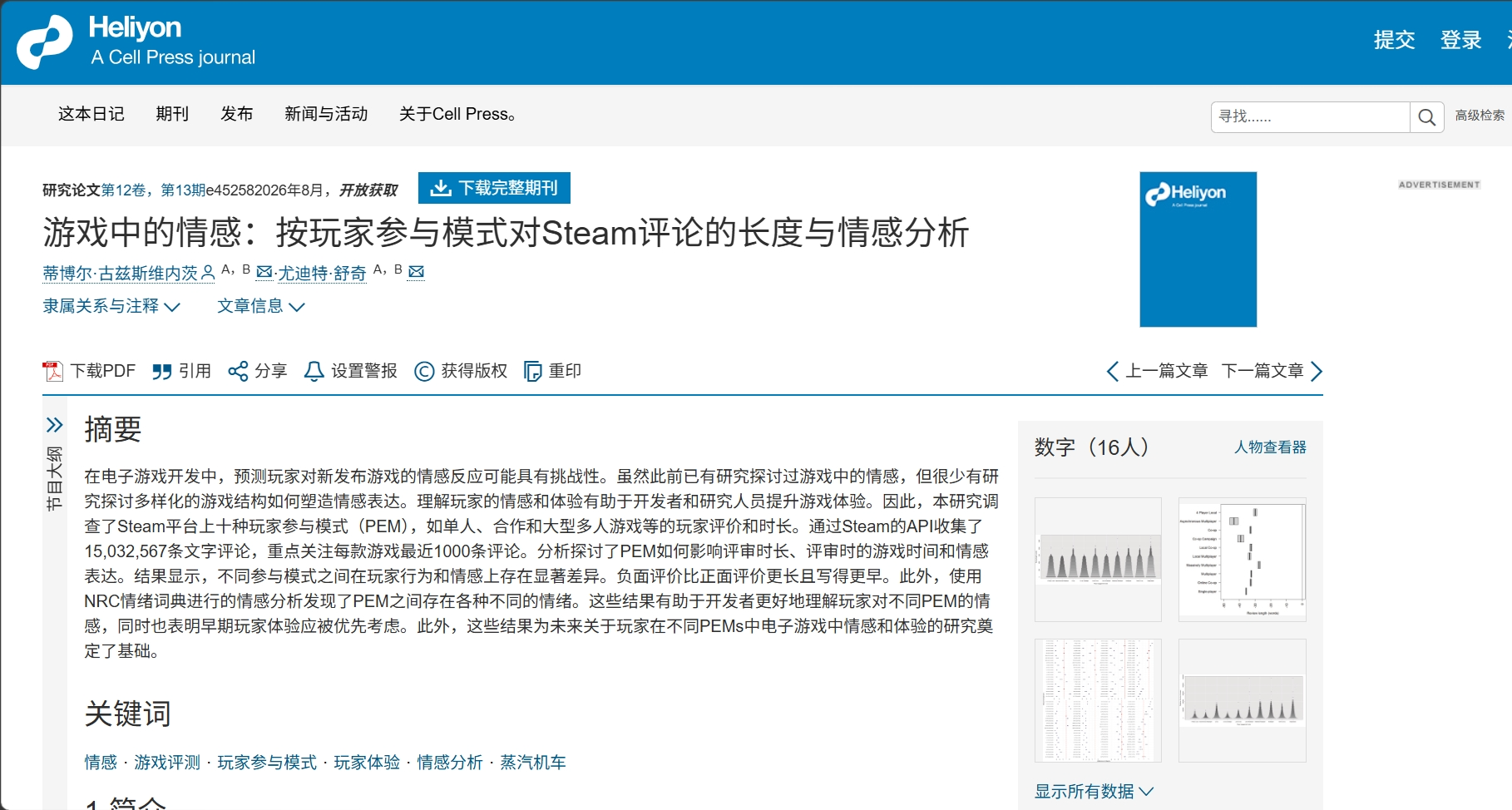The height and width of the screenshot is (810, 1512).
Task: Open the 第12卷 volume link
Action: [123, 190]
